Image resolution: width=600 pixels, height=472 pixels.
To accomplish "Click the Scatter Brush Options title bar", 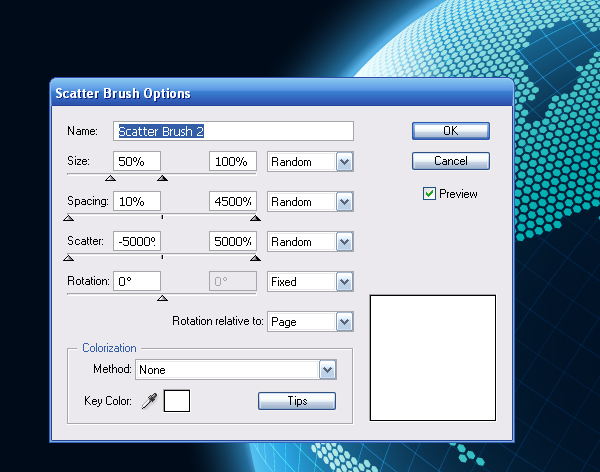I will pos(282,93).
